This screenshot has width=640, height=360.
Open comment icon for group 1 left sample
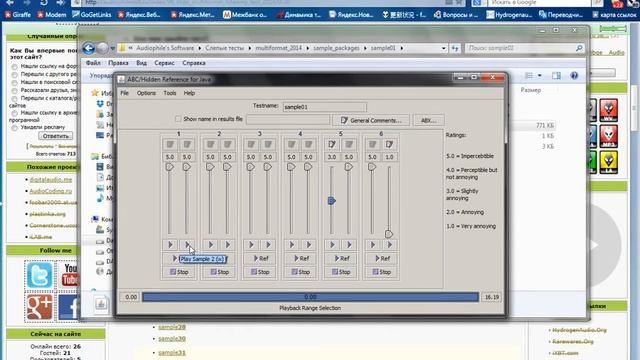coord(170,144)
